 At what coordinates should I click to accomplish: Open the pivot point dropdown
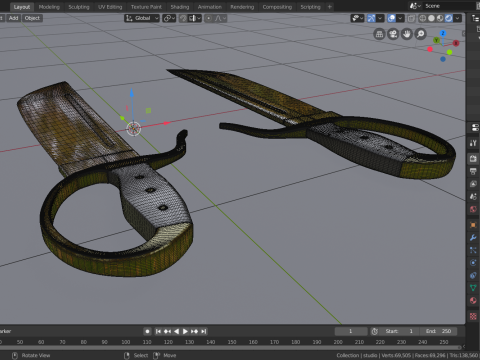click(169, 18)
